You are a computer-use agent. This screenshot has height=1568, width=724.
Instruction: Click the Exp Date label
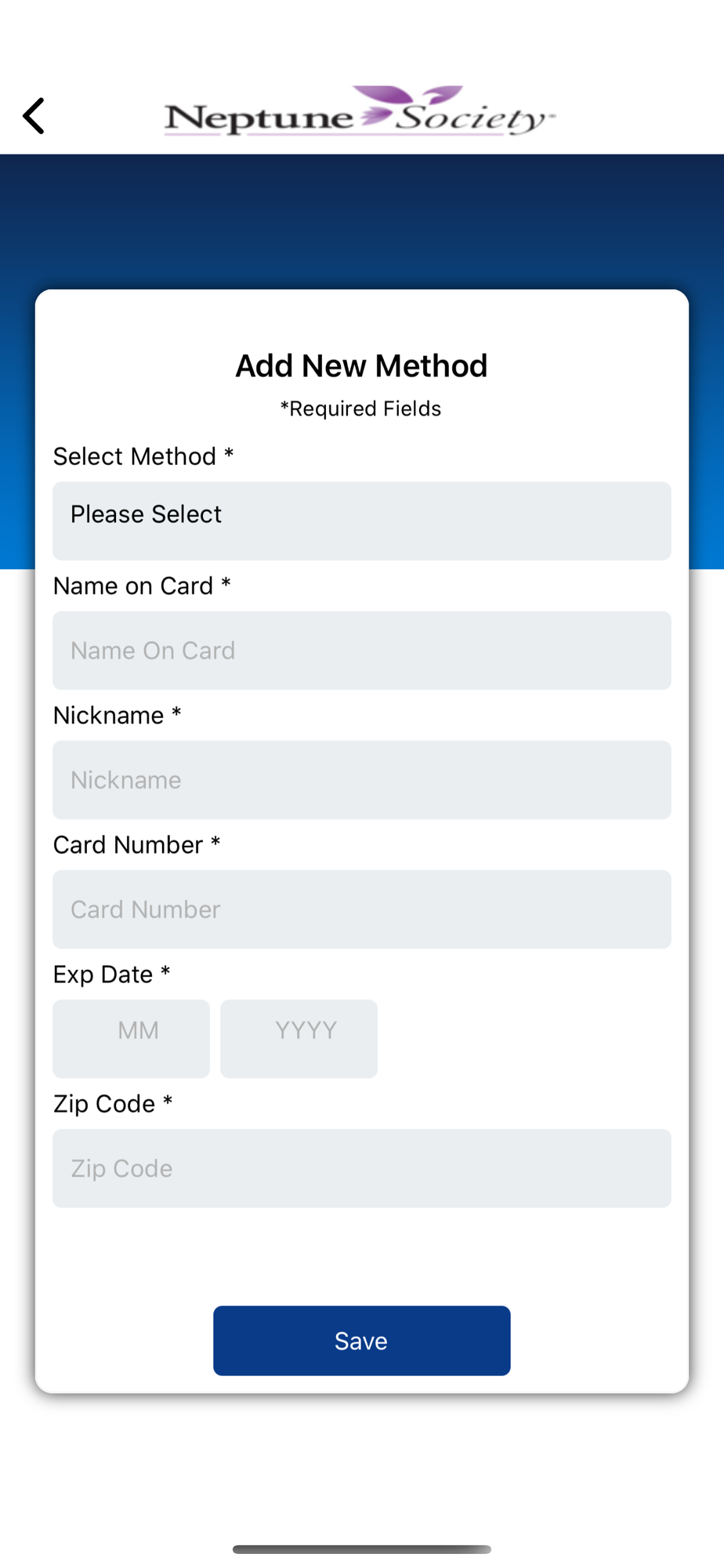(112, 974)
